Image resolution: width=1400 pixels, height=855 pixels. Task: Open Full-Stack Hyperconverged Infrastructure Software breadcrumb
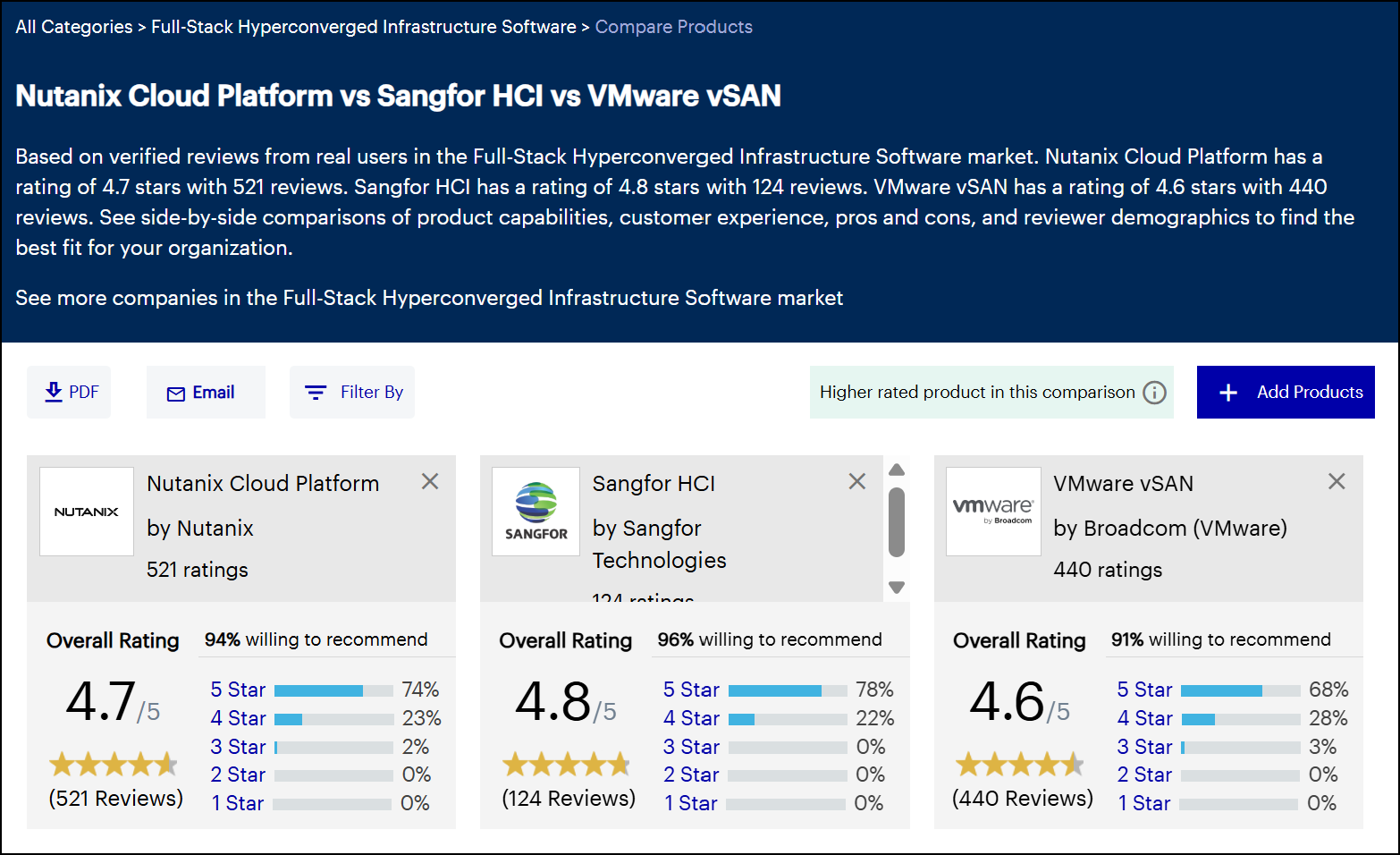tap(363, 27)
